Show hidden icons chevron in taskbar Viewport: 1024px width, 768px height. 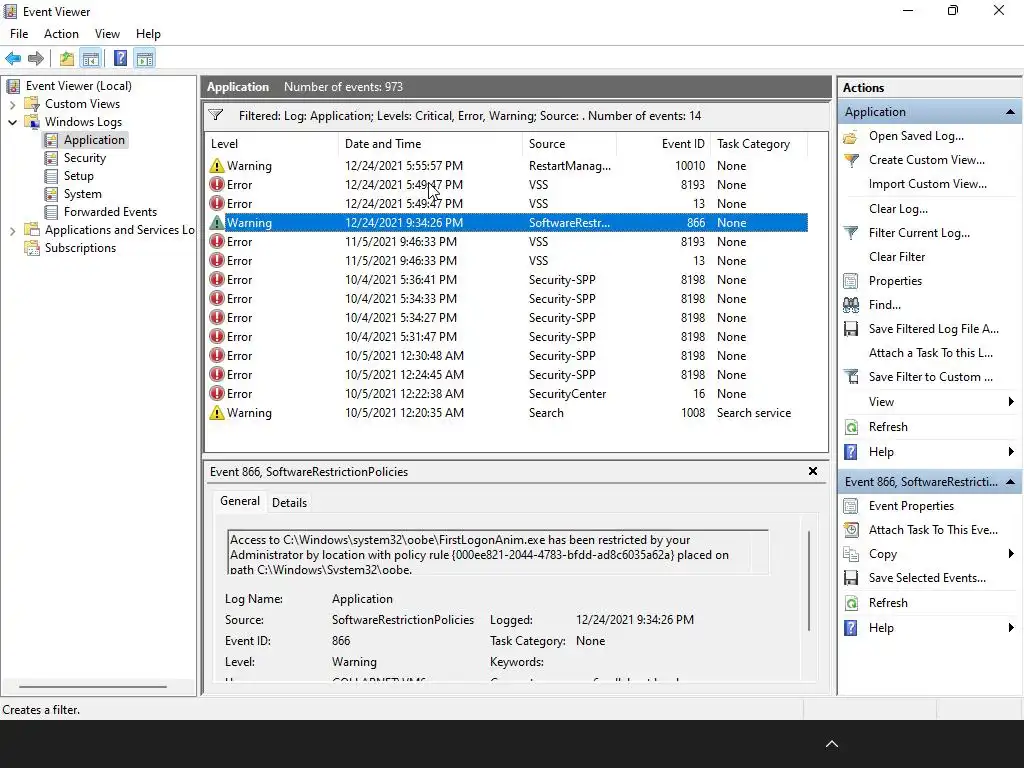point(832,744)
